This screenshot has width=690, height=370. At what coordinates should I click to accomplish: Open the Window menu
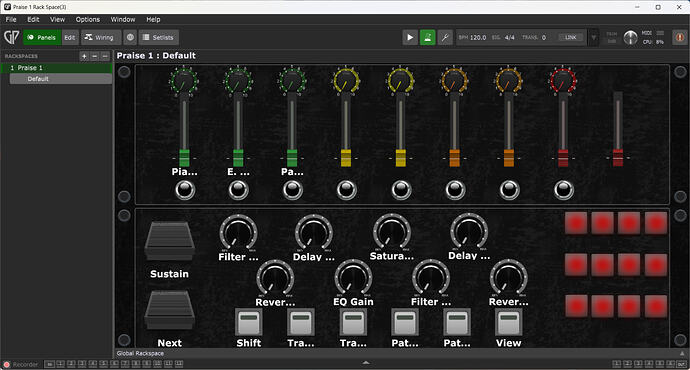pyautogui.click(x=123, y=19)
